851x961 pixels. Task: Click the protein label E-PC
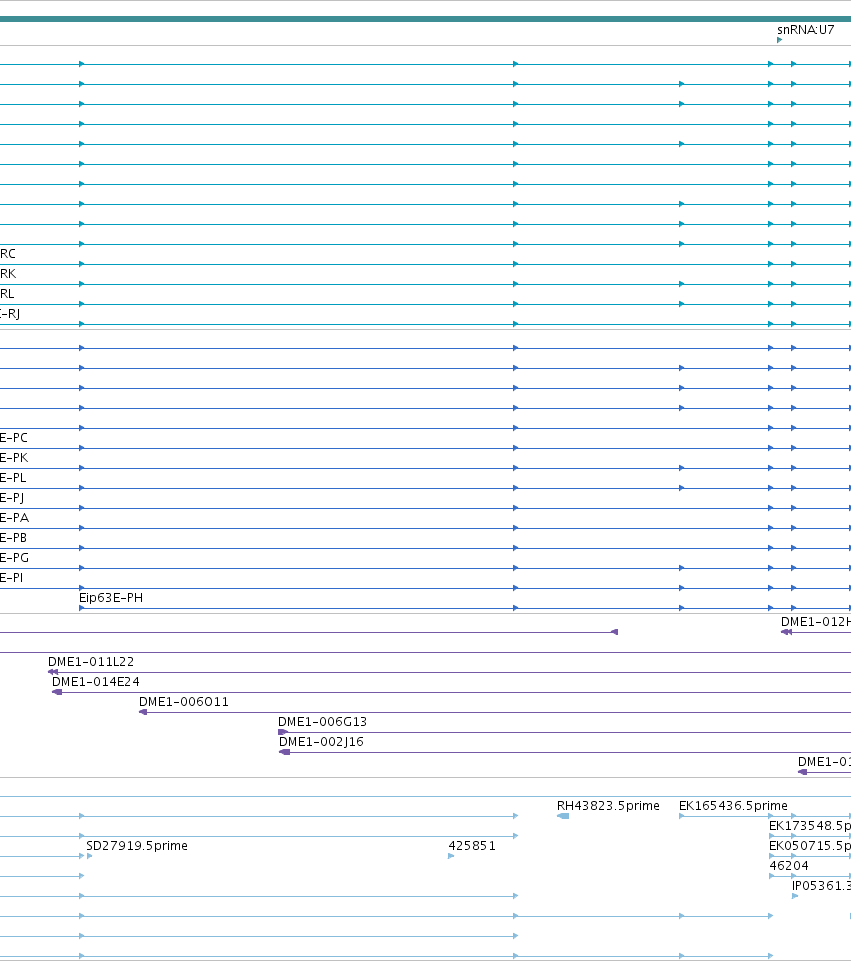(13, 438)
